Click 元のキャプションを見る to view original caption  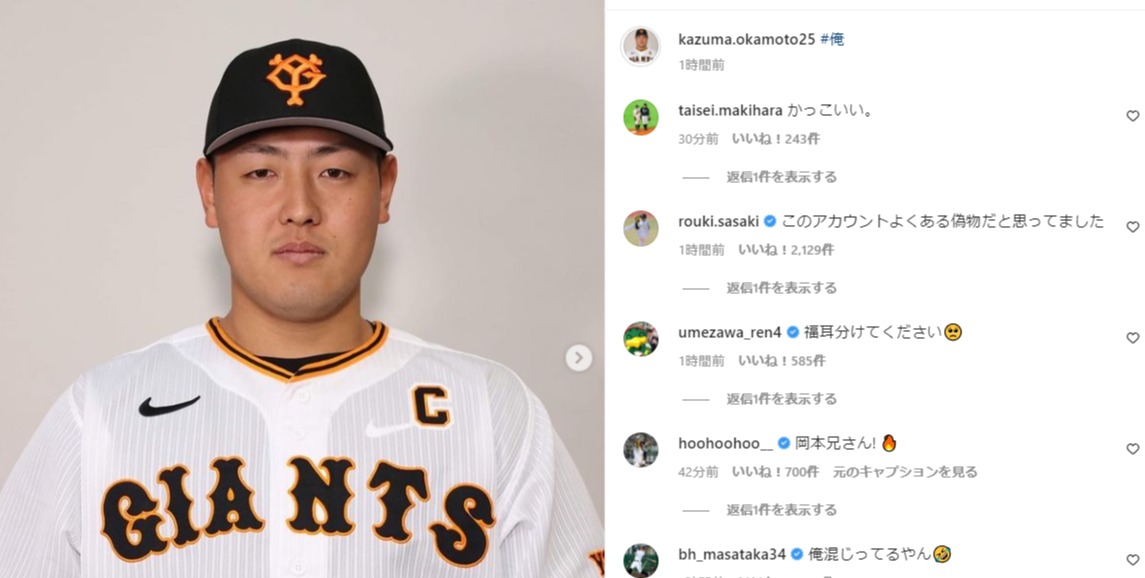tap(905, 472)
